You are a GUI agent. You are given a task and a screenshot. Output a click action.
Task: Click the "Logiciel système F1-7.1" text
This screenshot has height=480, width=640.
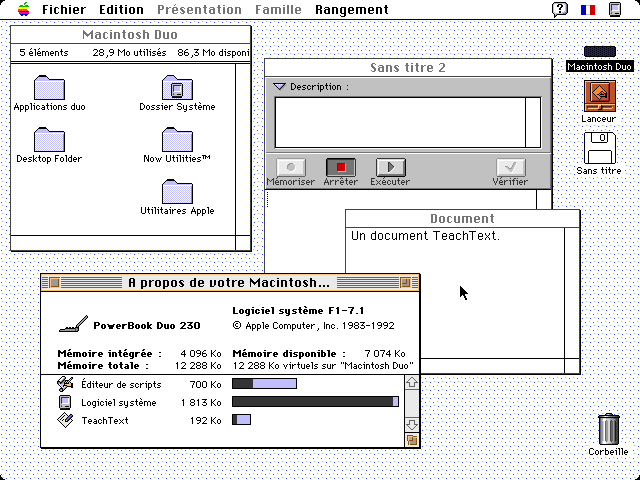pyautogui.click(x=298, y=311)
